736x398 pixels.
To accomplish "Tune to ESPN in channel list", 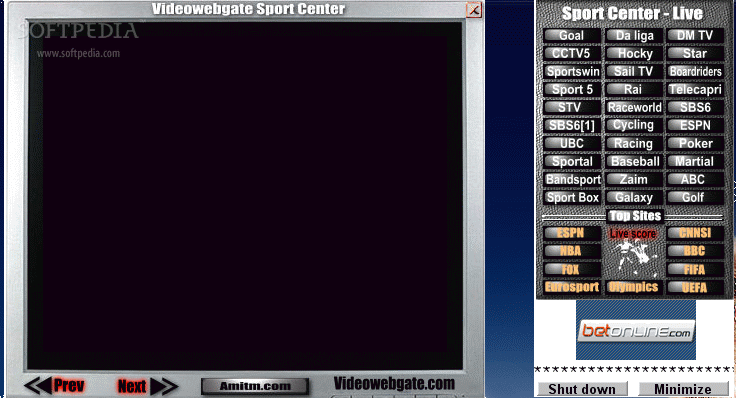I will pyautogui.click(x=695, y=125).
